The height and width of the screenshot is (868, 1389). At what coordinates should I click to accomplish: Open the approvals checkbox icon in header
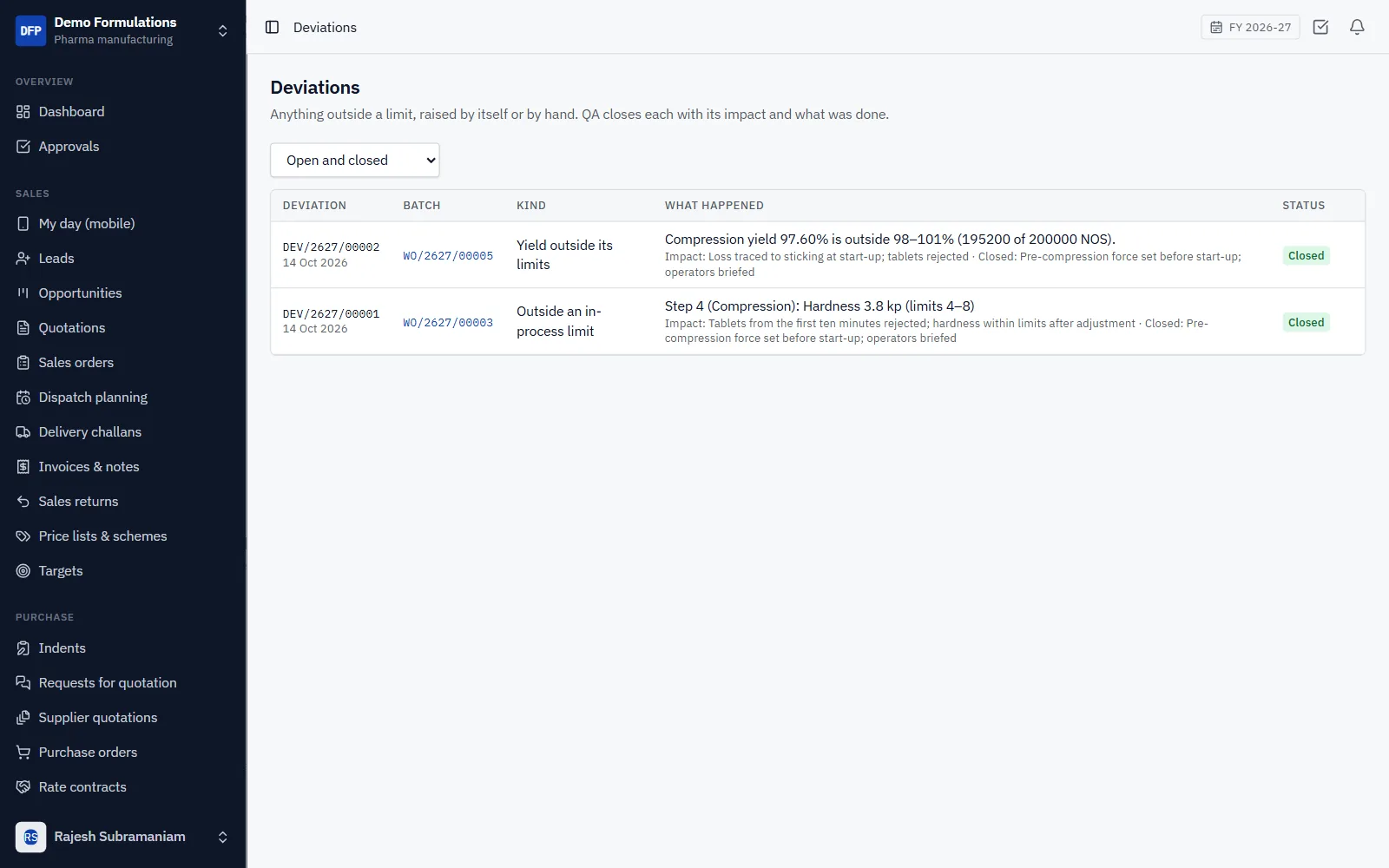click(1320, 27)
